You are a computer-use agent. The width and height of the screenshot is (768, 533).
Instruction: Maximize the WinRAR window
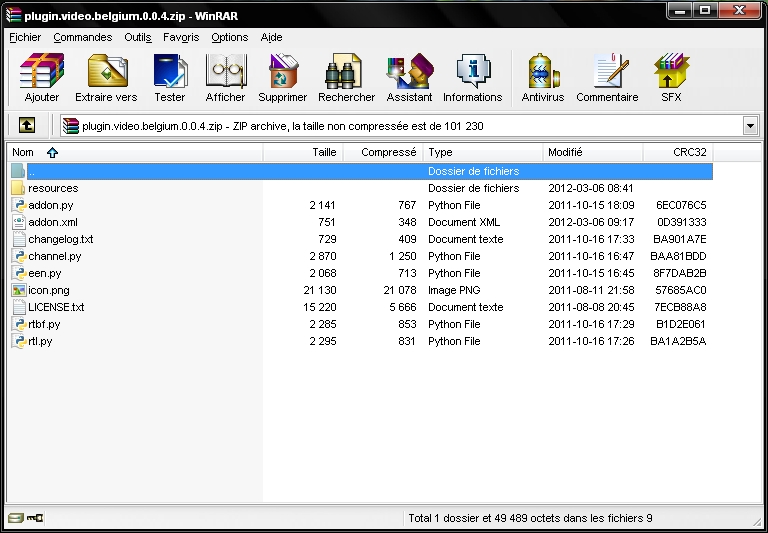click(x=704, y=10)
